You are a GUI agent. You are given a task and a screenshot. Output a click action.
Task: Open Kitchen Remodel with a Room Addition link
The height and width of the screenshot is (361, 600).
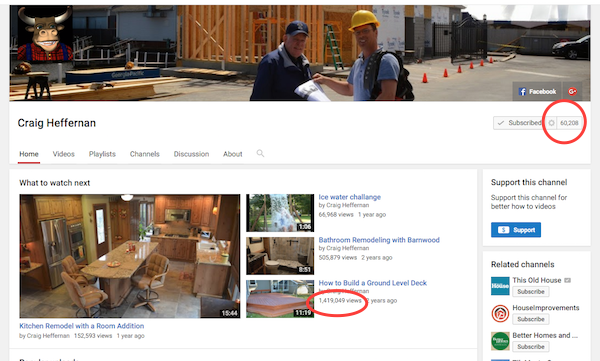pyautogui.click(x=82, y=326)
